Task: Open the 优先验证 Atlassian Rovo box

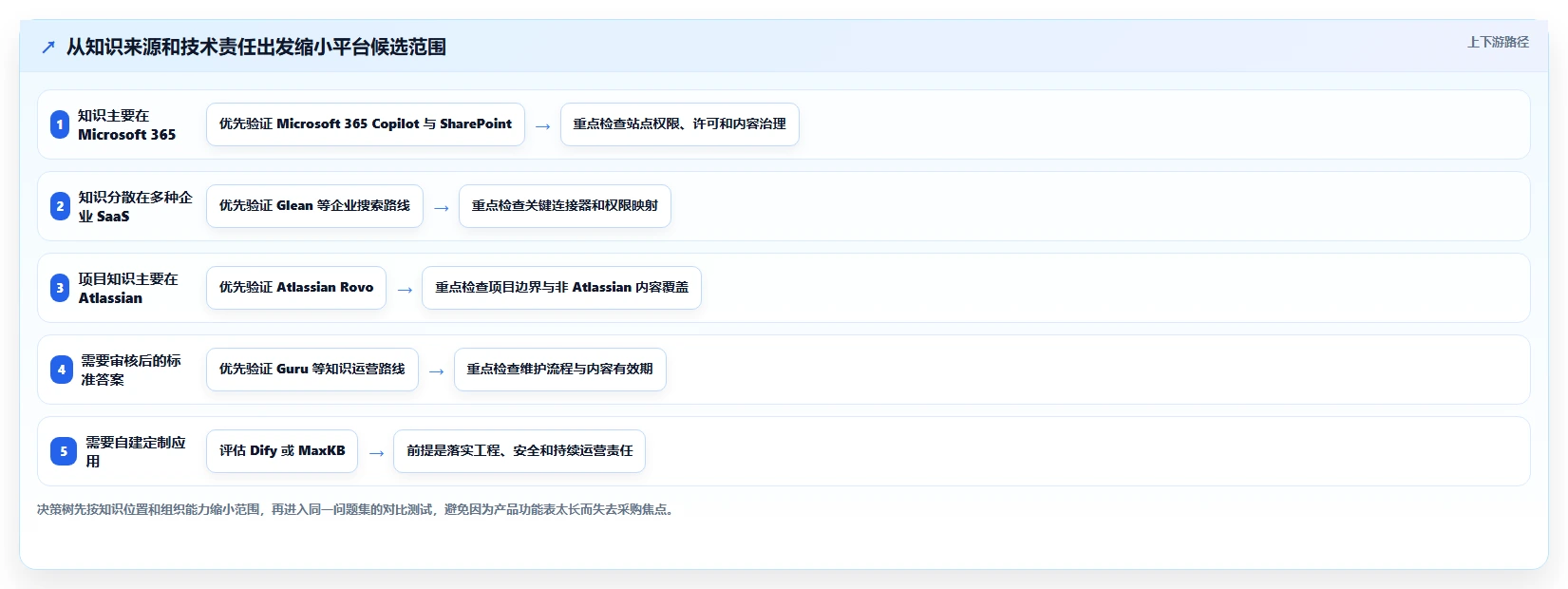Action: [296, 288]
